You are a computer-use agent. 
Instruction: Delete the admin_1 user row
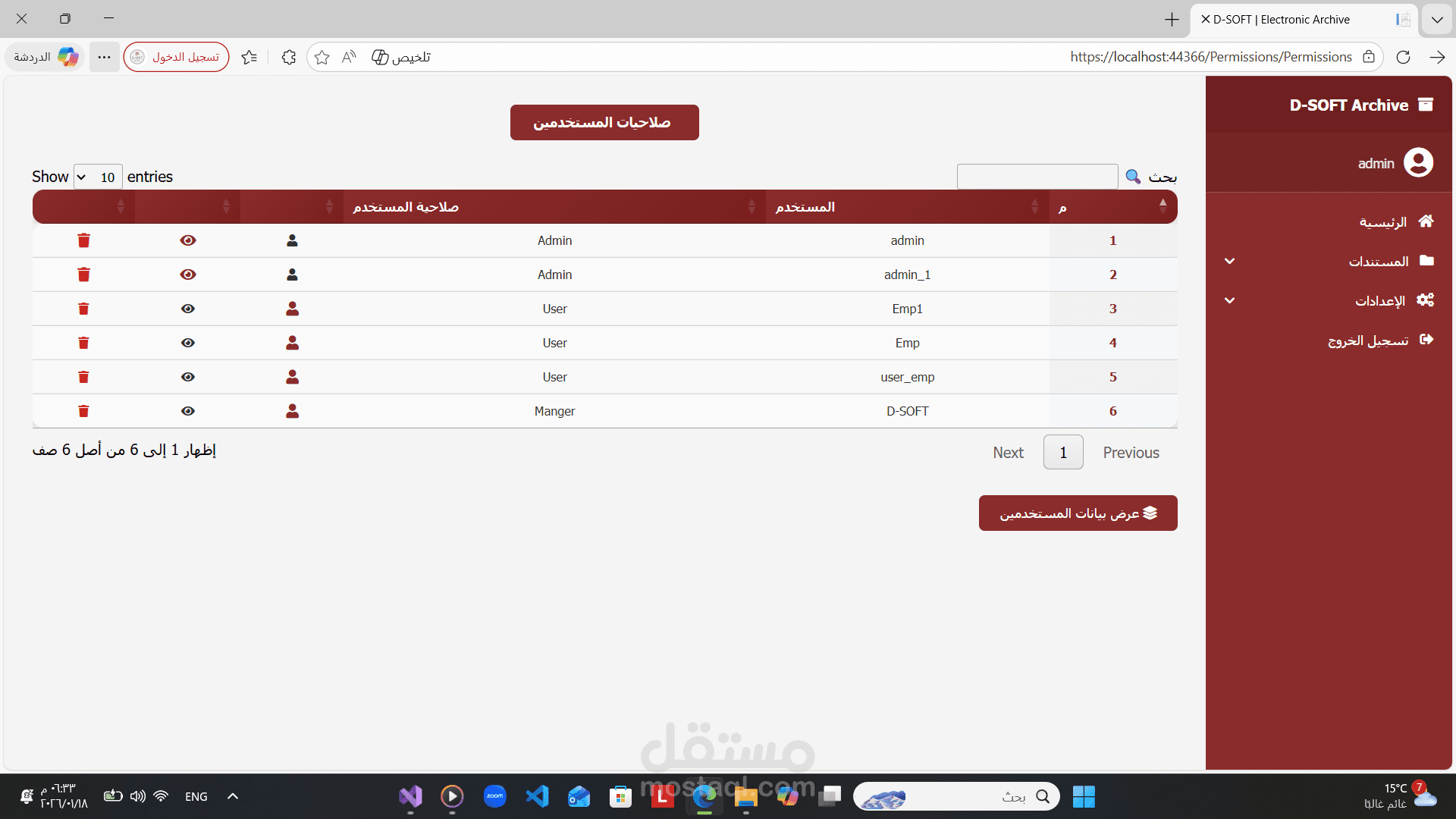83,275
